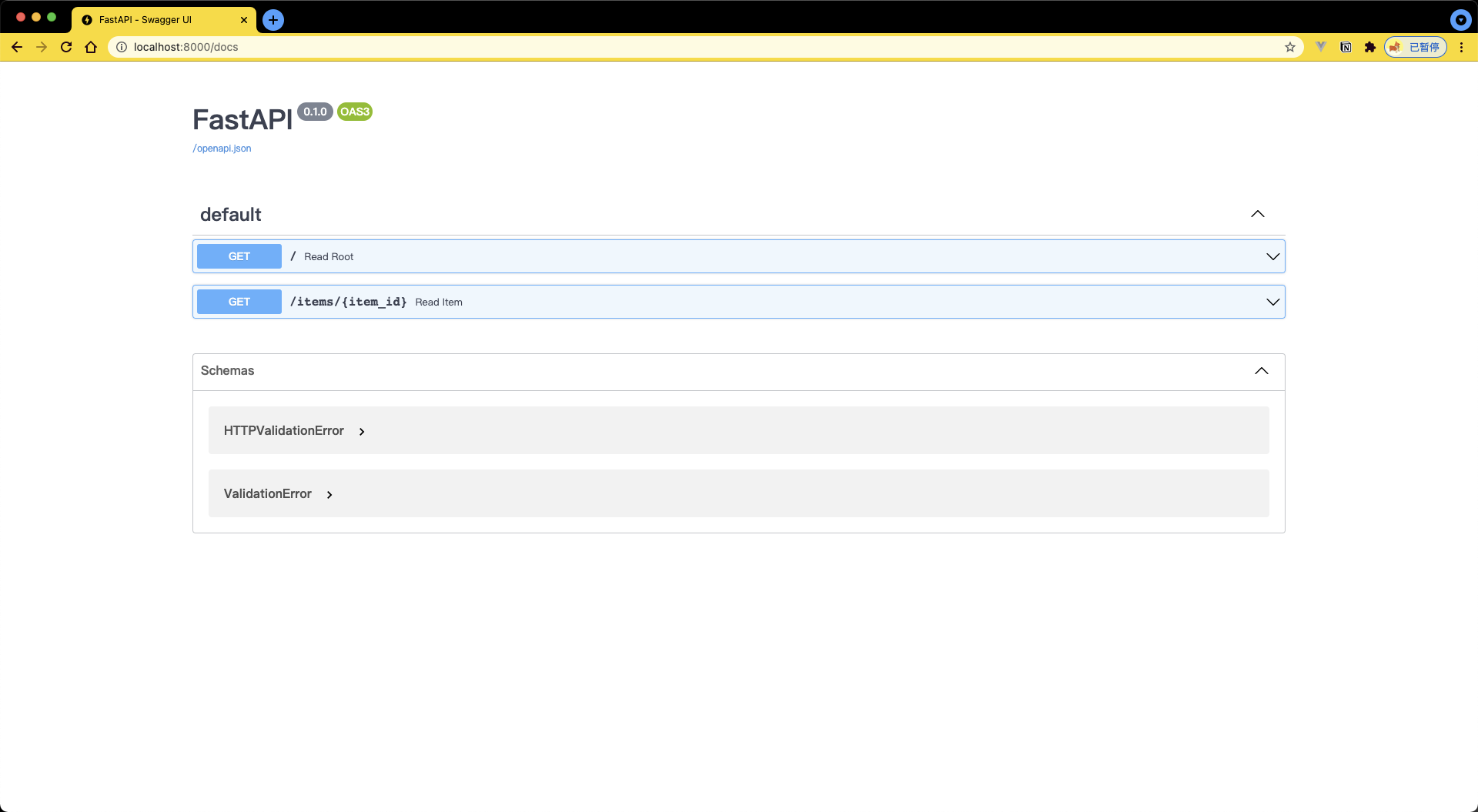This screenshot has width=1478, height=812.
Task: Click the GET badge for Read Root
Action: click(239, 256)
